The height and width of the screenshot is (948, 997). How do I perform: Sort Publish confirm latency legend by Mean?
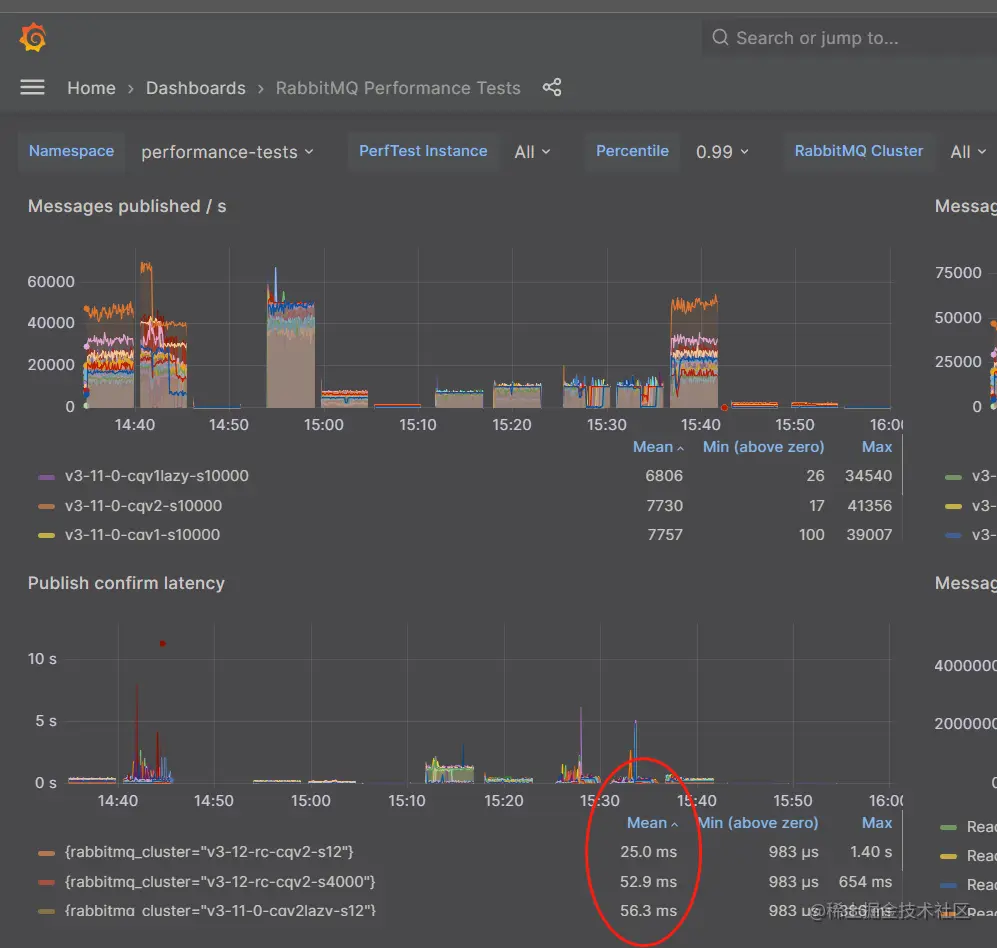[652, 823]
